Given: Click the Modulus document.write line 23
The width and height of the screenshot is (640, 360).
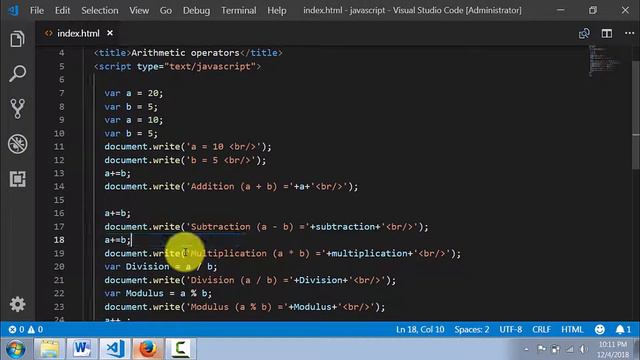Looking at the screenshot, I should [x=244, y=307].
